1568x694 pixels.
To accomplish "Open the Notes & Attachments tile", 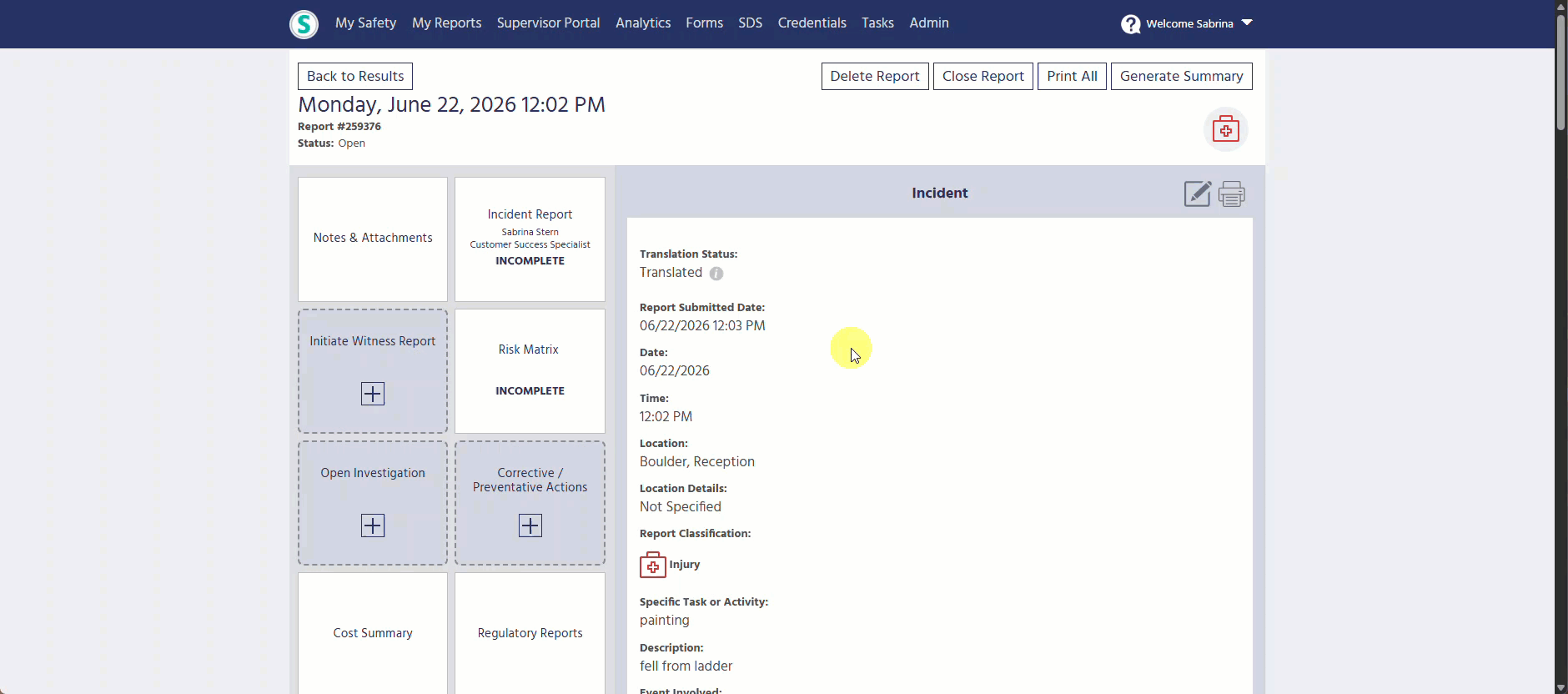I will (x=373, y=239).
